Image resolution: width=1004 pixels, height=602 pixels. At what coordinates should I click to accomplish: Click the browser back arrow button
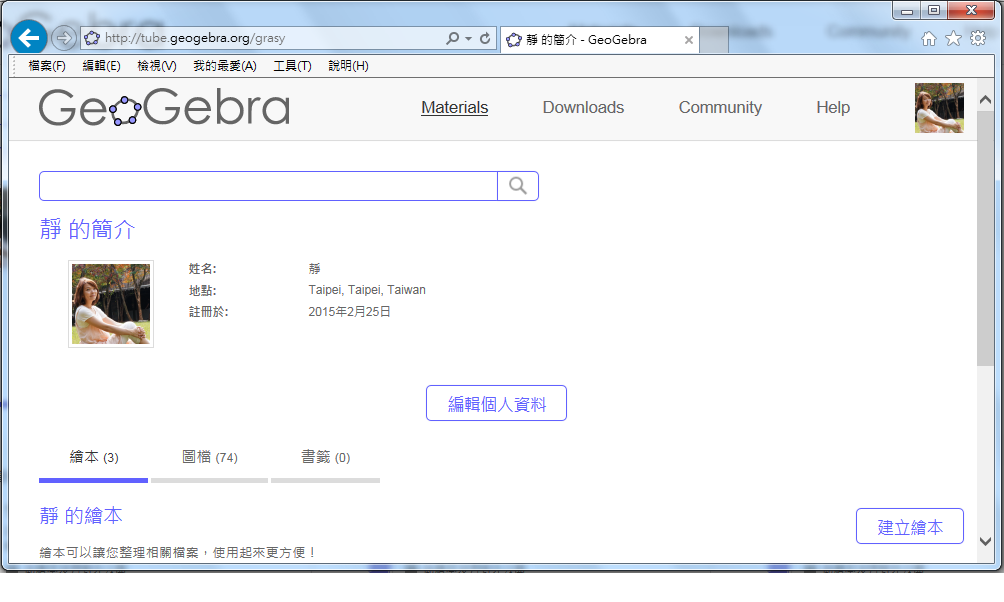[x=29, y=38]
